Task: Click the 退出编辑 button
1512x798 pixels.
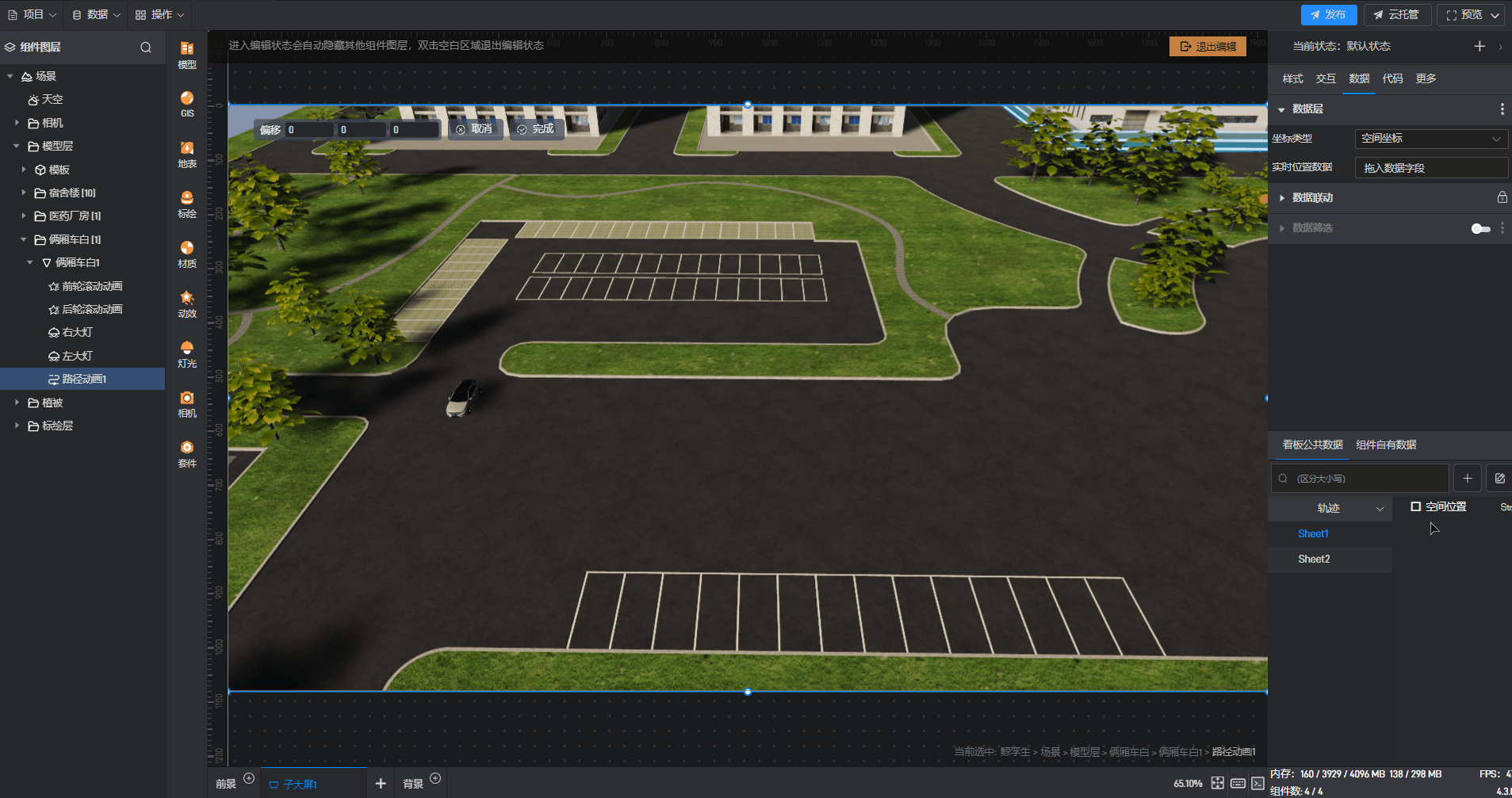Action: 1208,47
